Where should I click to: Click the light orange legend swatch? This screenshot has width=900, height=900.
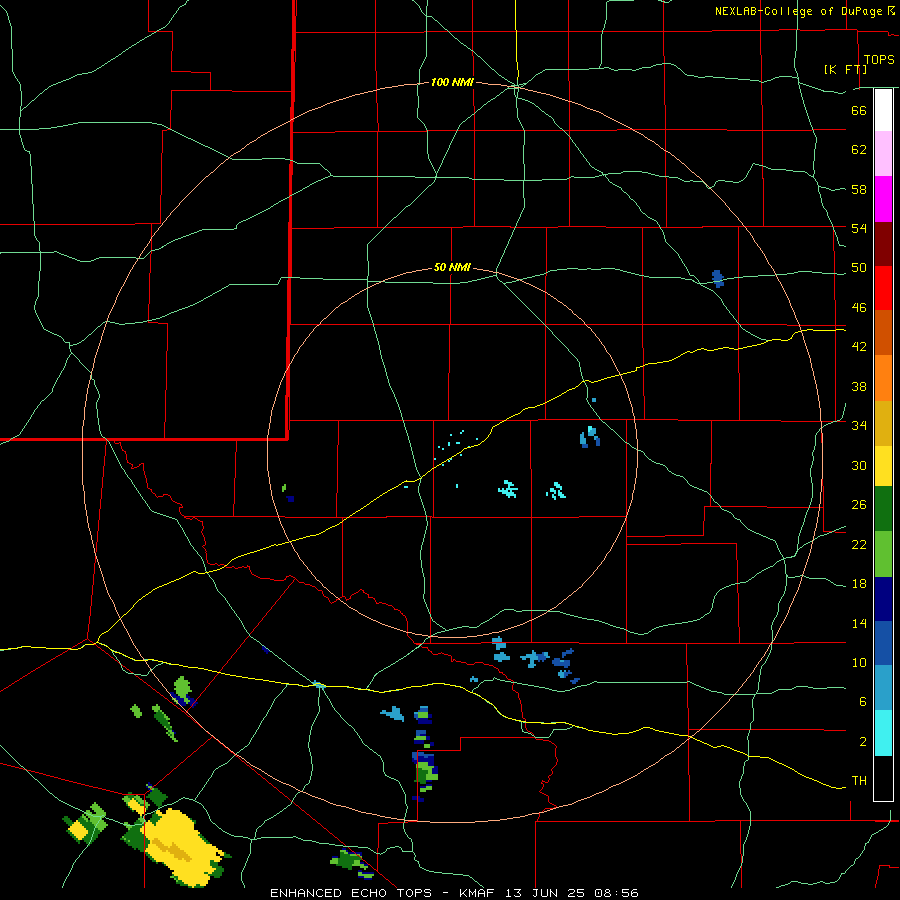point(883,378)
